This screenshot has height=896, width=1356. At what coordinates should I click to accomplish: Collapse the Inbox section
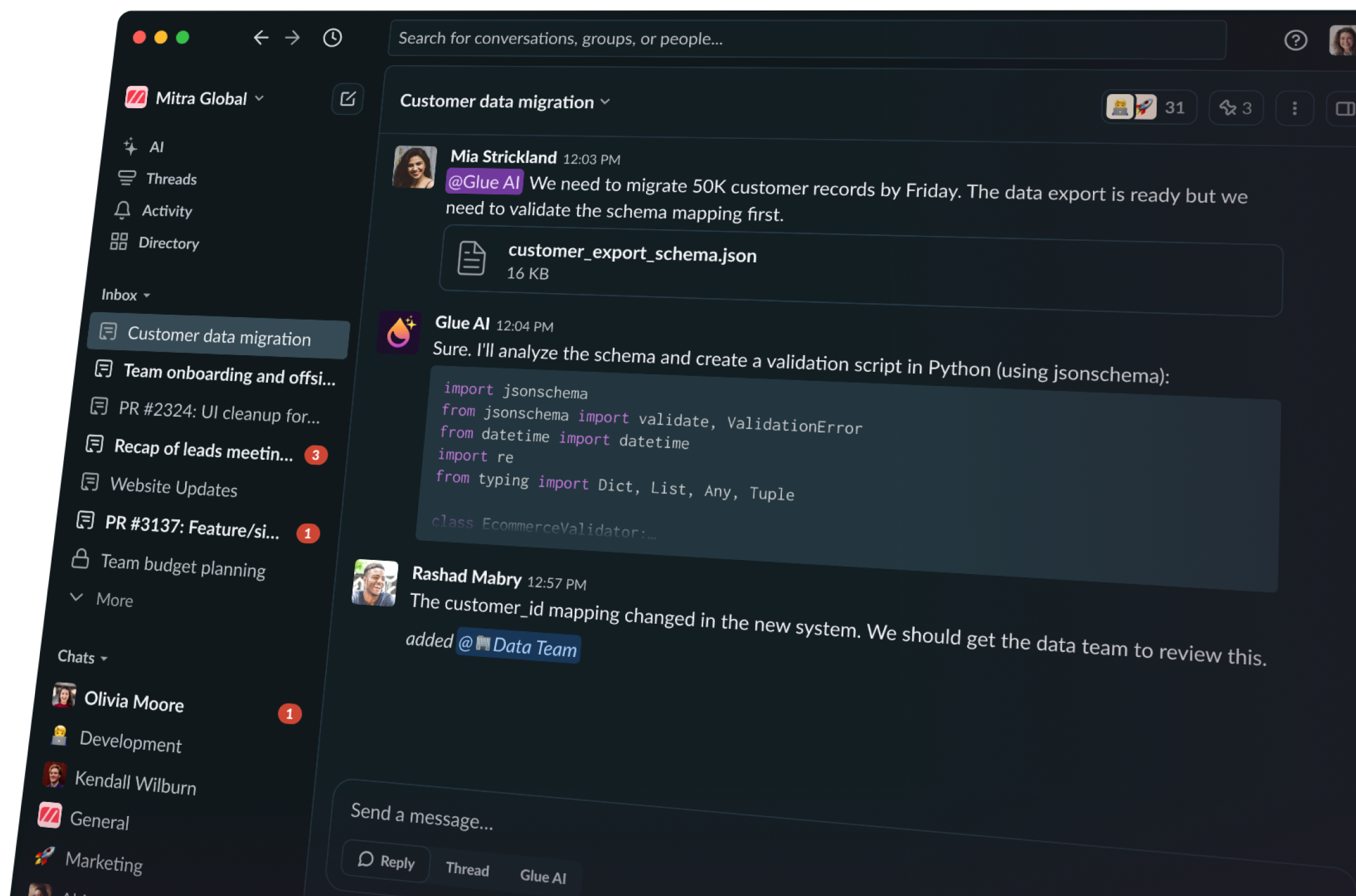click(125, 295)
